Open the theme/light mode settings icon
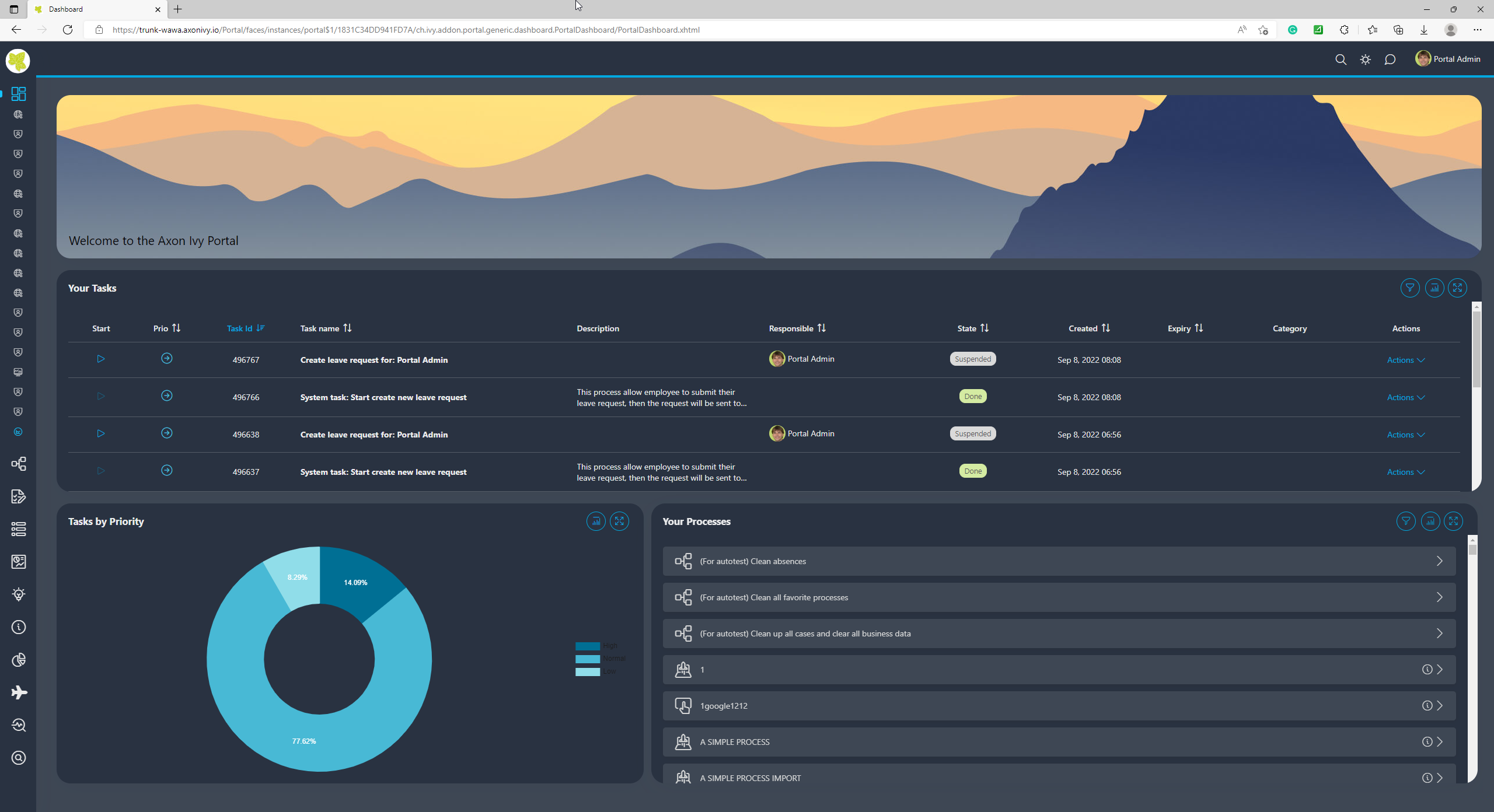Viewport: 1494px width, 812px height. coord(1365,59)
